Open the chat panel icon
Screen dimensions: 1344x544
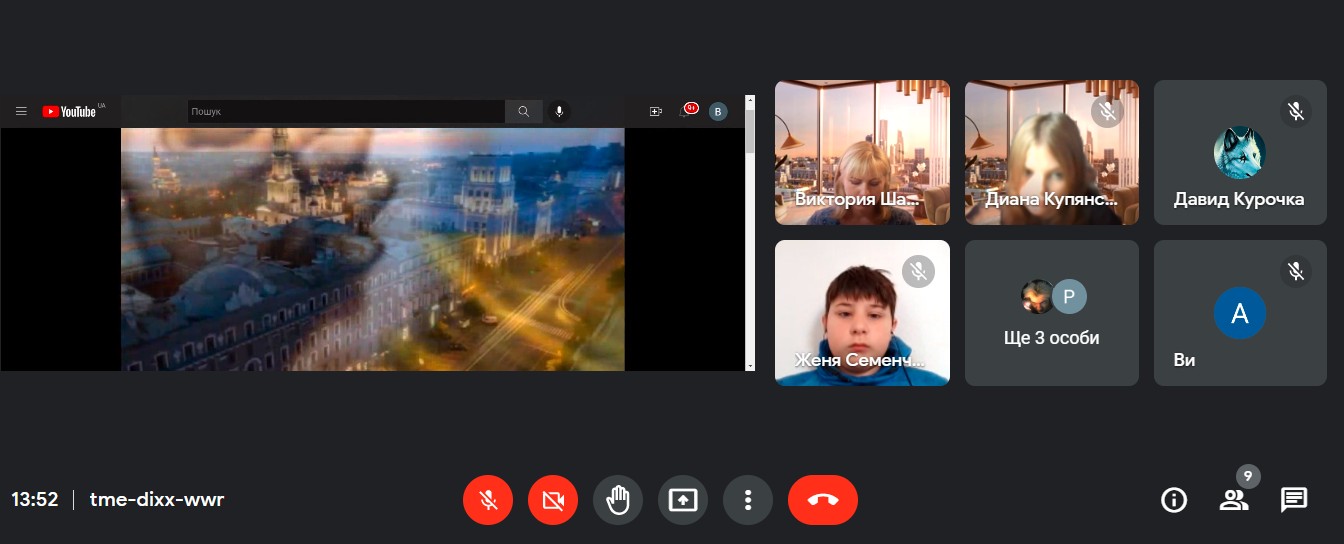1294,499
